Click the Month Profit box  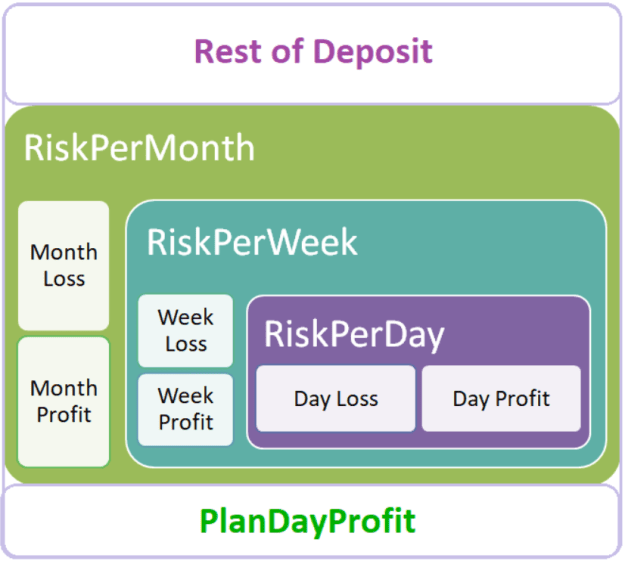pyautogui.click(x=64, y=402)
